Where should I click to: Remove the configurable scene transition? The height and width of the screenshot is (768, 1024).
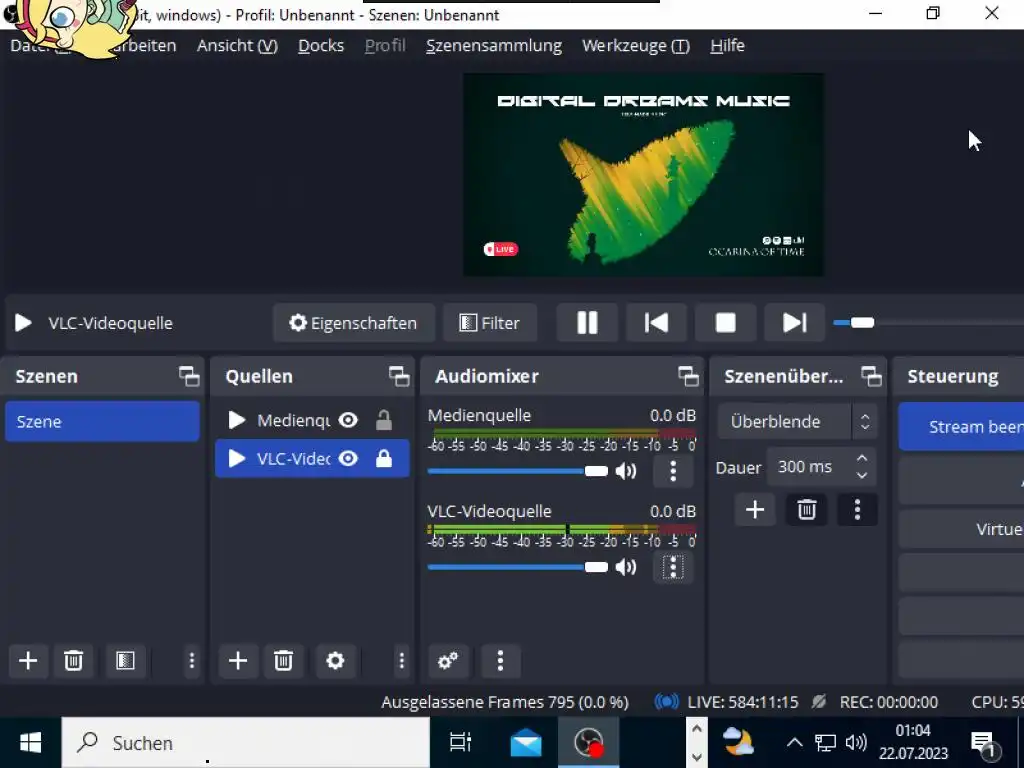coord(807,509)
